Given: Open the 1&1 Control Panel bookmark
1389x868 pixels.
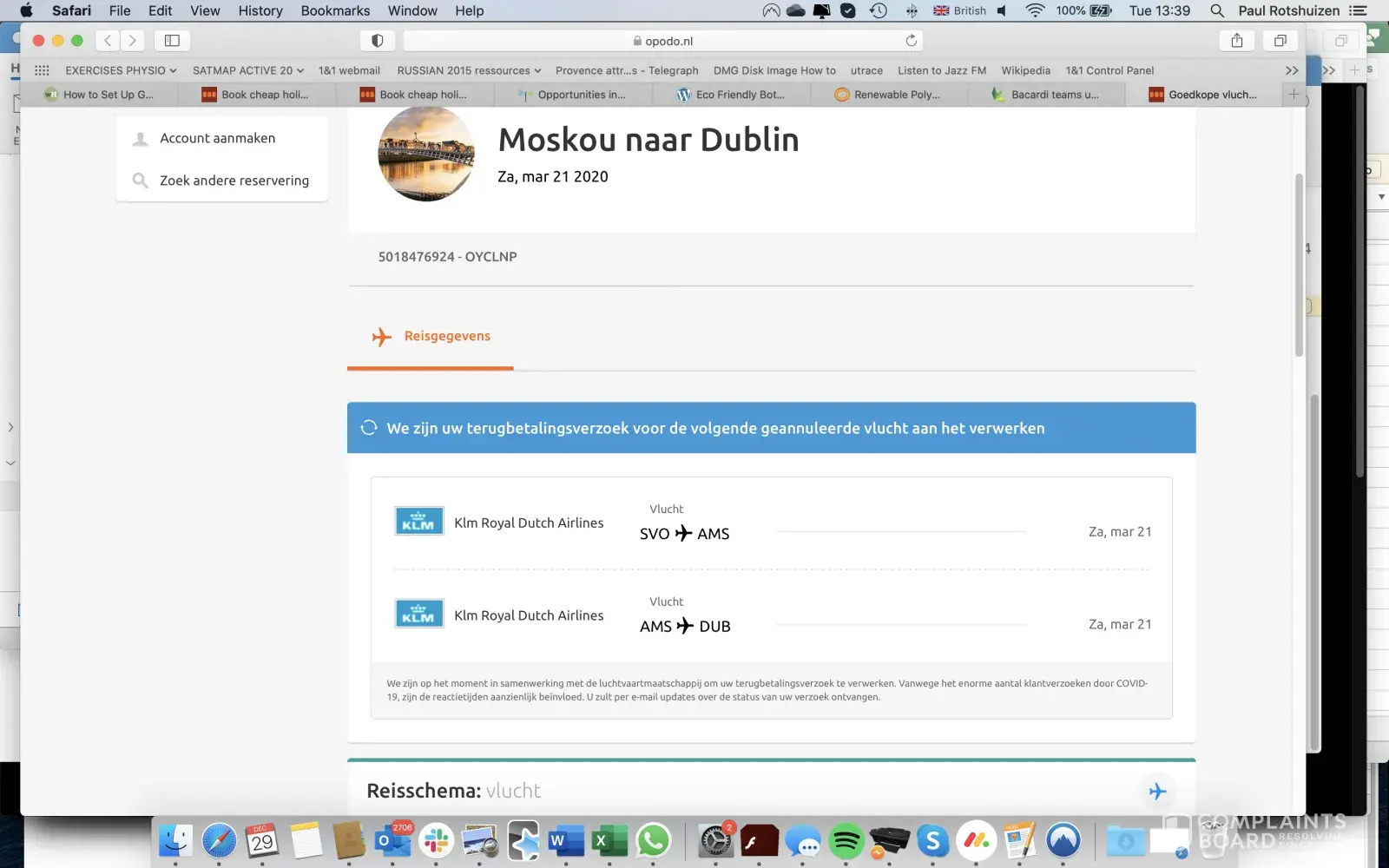Looking at the screenshot, I should (x=1109, y=70).
